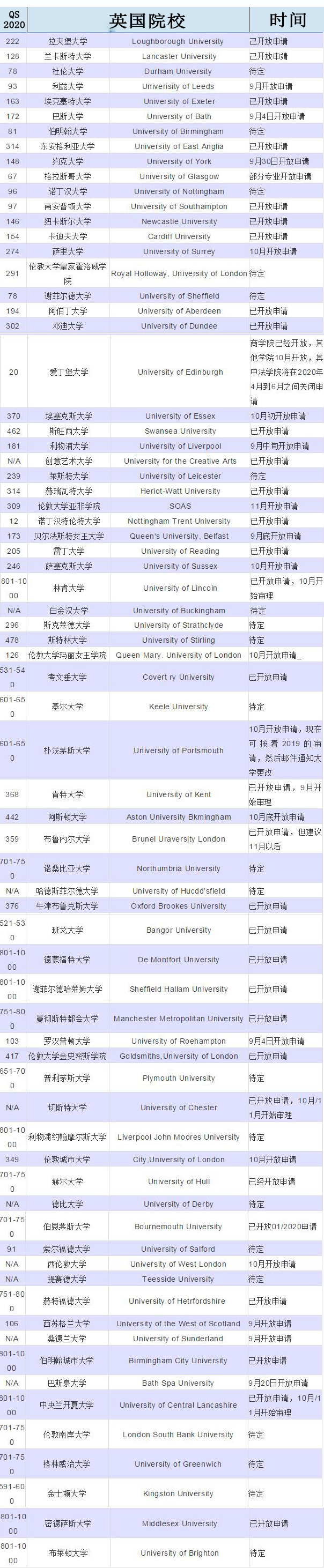Click the 9月20日开放申请 cell for Bath Spa
This screenshot has width=324, height=1568.
[278, 1383]
